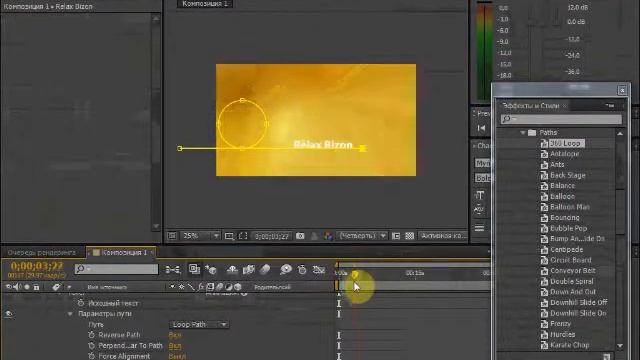Open the Активная камера view dropdown

pyautogui.click(x=442, y=236)
